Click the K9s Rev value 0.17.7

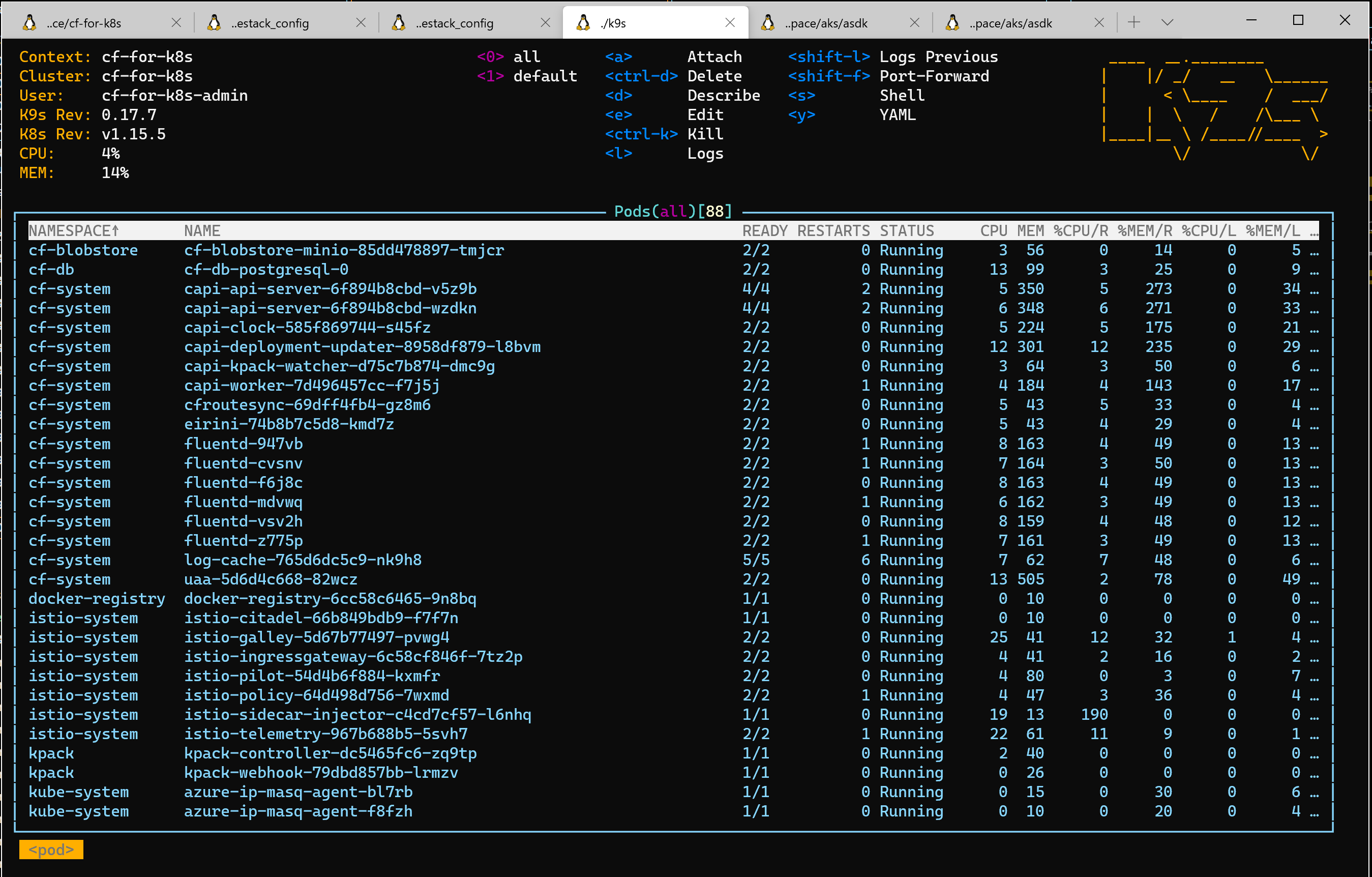(x=129, y=115)
